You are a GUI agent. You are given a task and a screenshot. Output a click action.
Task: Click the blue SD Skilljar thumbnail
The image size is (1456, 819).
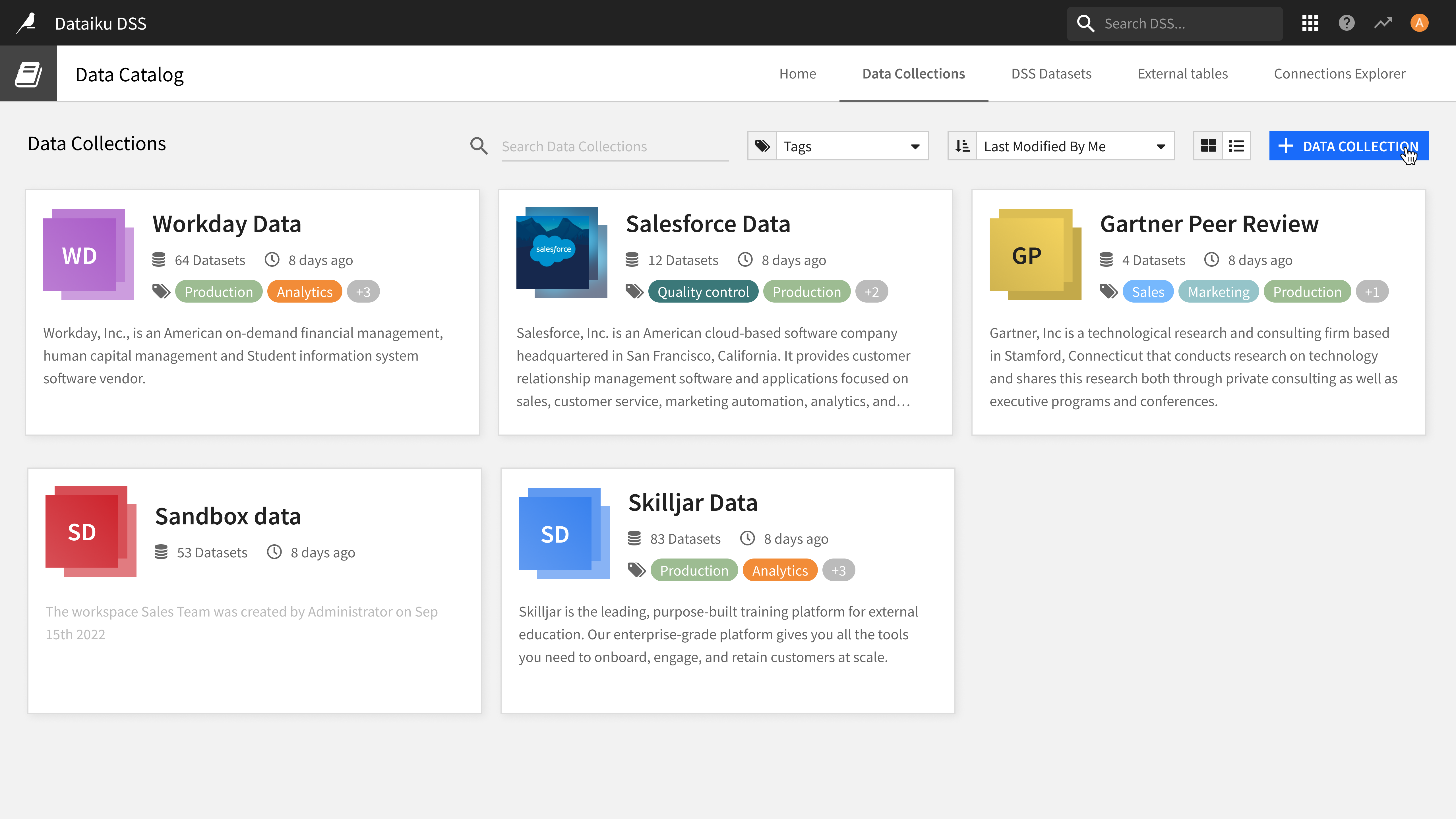[564, 533]
